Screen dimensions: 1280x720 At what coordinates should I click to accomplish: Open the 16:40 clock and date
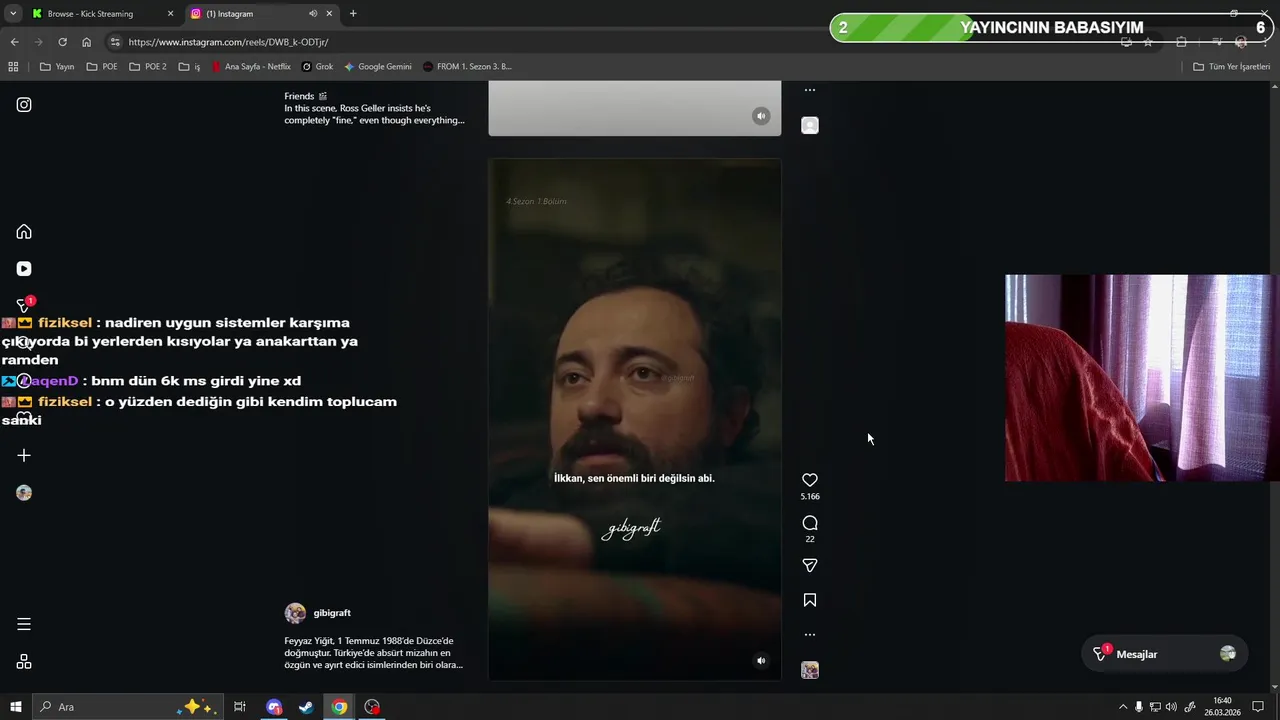click(x=1222, y=706)
